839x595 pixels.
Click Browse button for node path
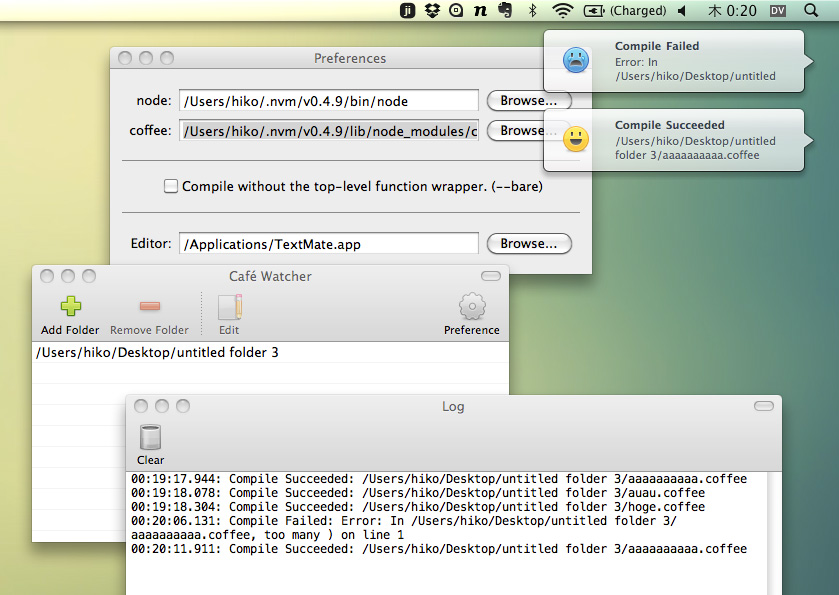coord(529,101)
